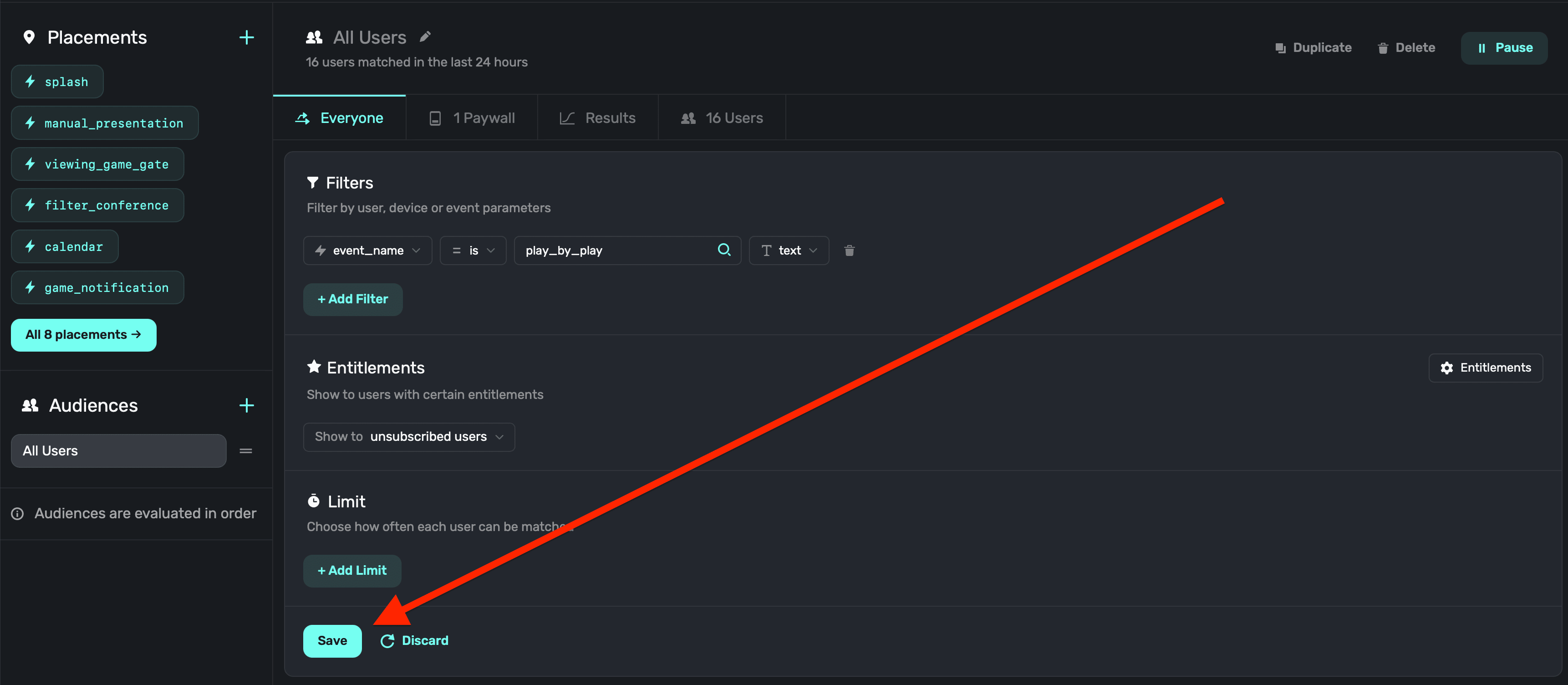Delete the event_name filter with trash icon
The height and width of the screenshot is (685, 1568).
pyautogui.click(x=849, y=251)
